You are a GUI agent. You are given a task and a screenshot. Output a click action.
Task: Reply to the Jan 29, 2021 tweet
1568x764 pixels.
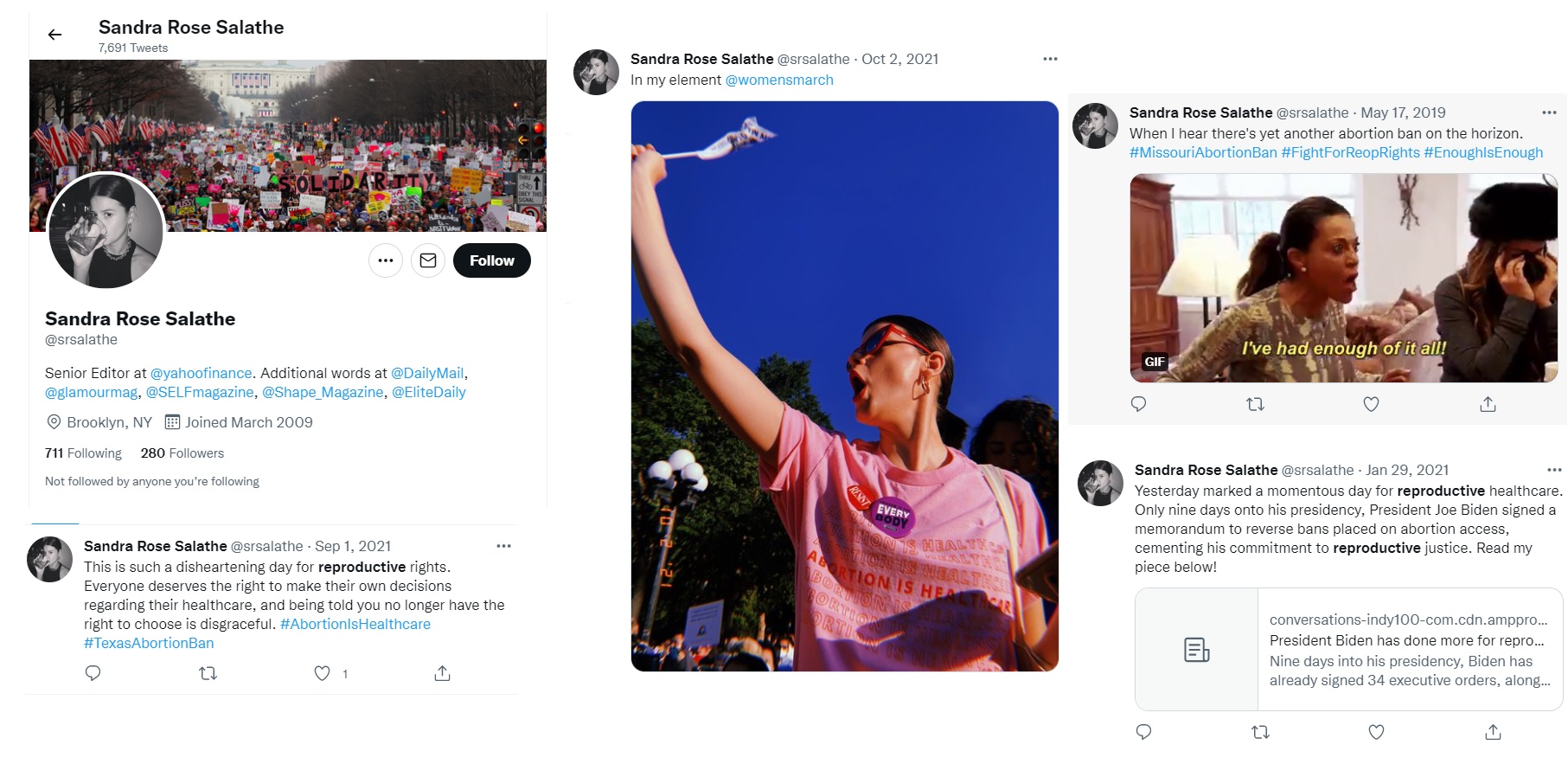point(1143,732)
